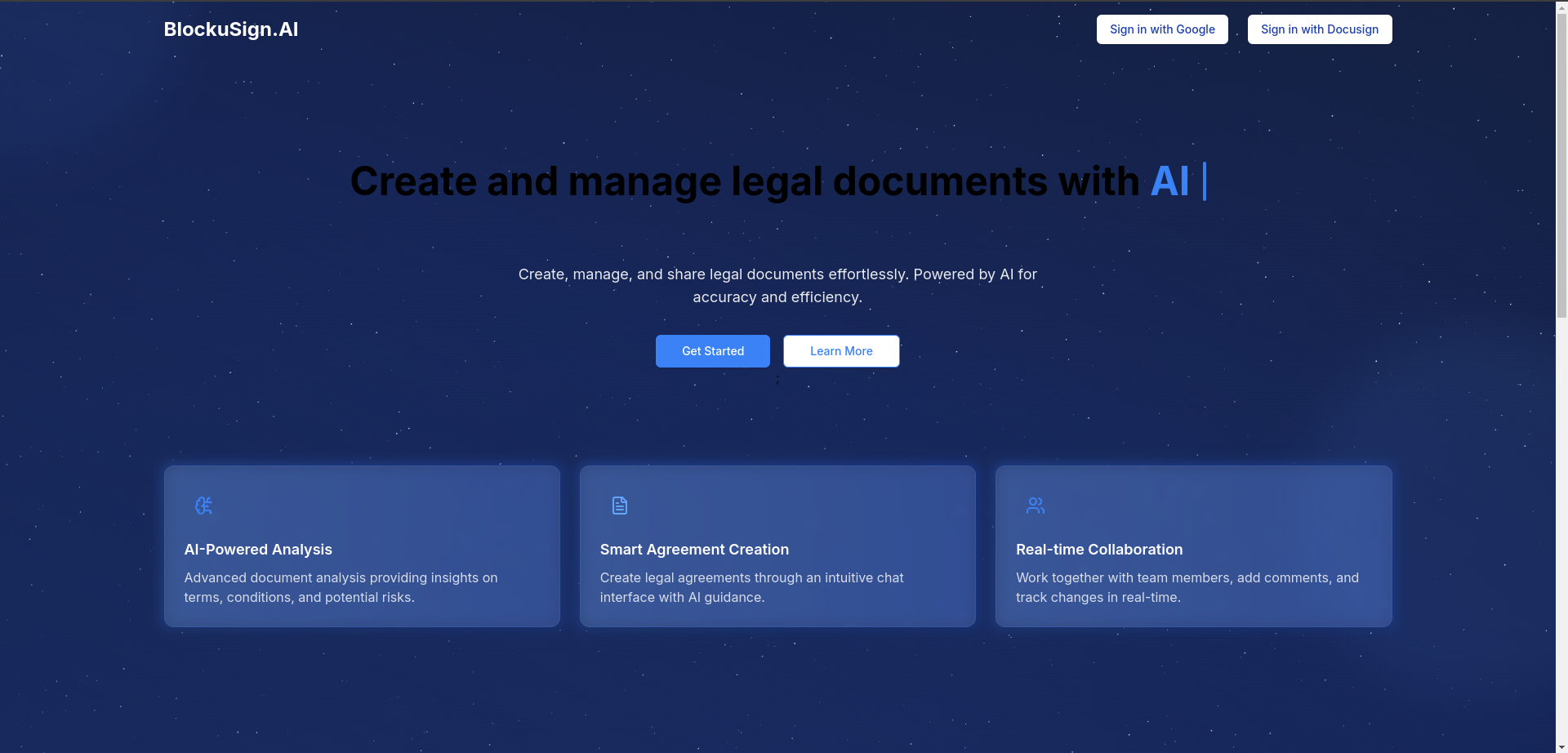The width and height of the screenshot is (1568, 753).
Task: Sign in with Google
Action: [x=1162, y=29]
